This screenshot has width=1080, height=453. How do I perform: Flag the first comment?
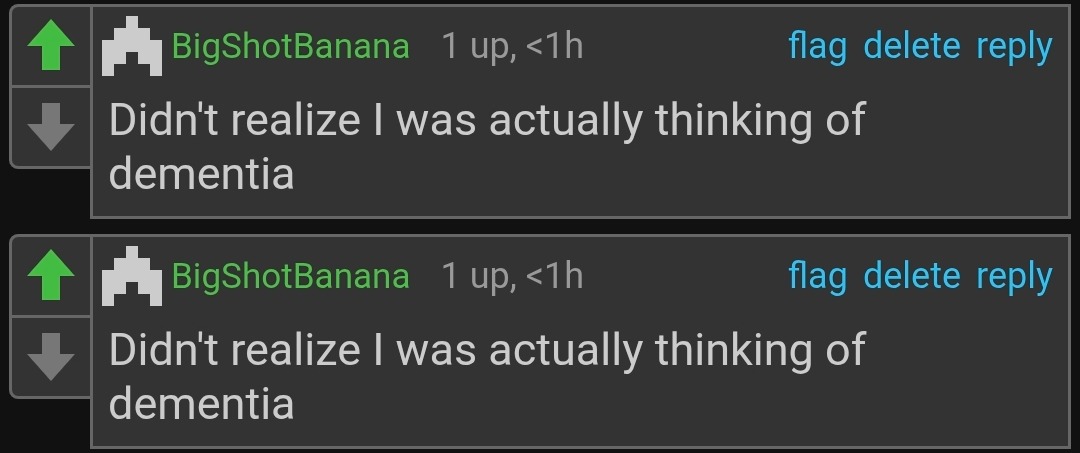(817, 47)
